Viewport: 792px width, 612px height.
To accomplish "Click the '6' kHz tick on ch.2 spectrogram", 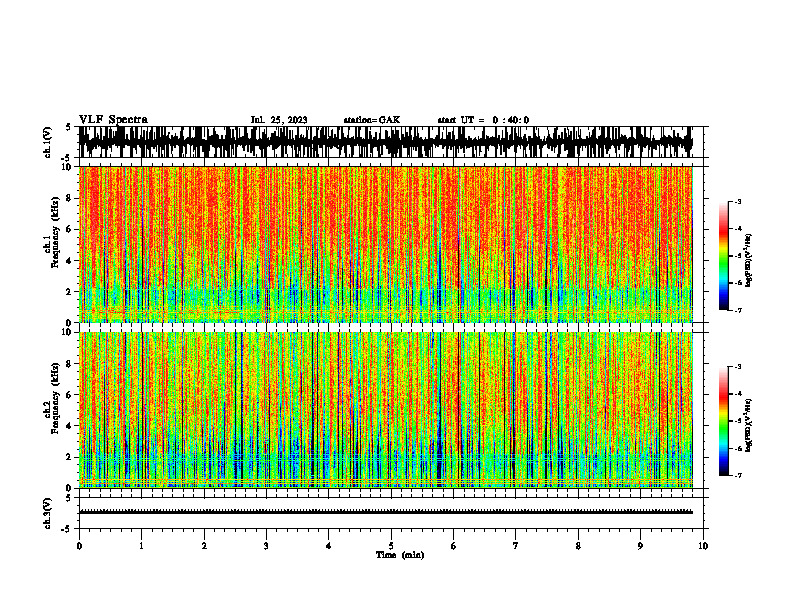I will point(70,395).
